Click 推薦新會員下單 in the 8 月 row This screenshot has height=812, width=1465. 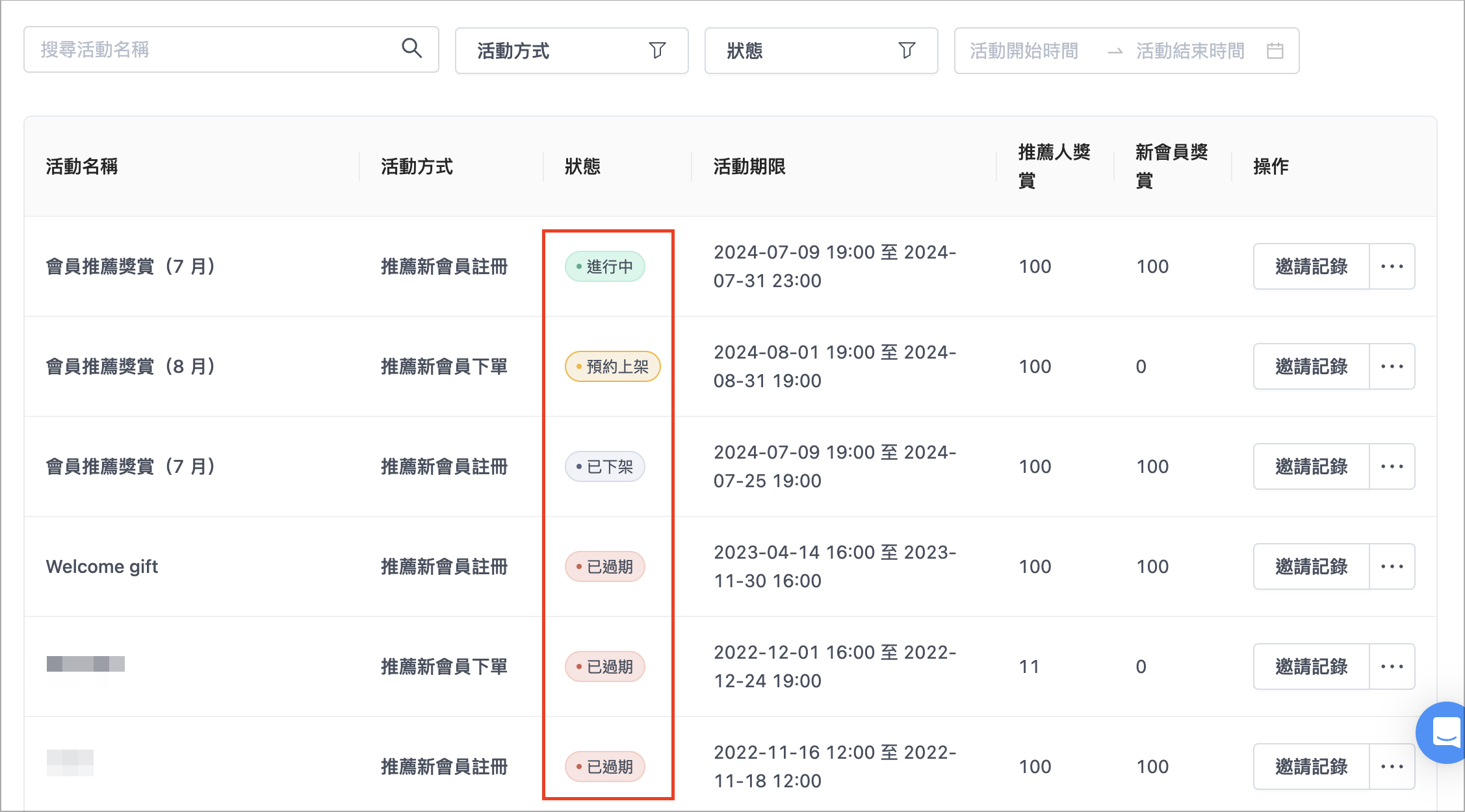point(444,366)
